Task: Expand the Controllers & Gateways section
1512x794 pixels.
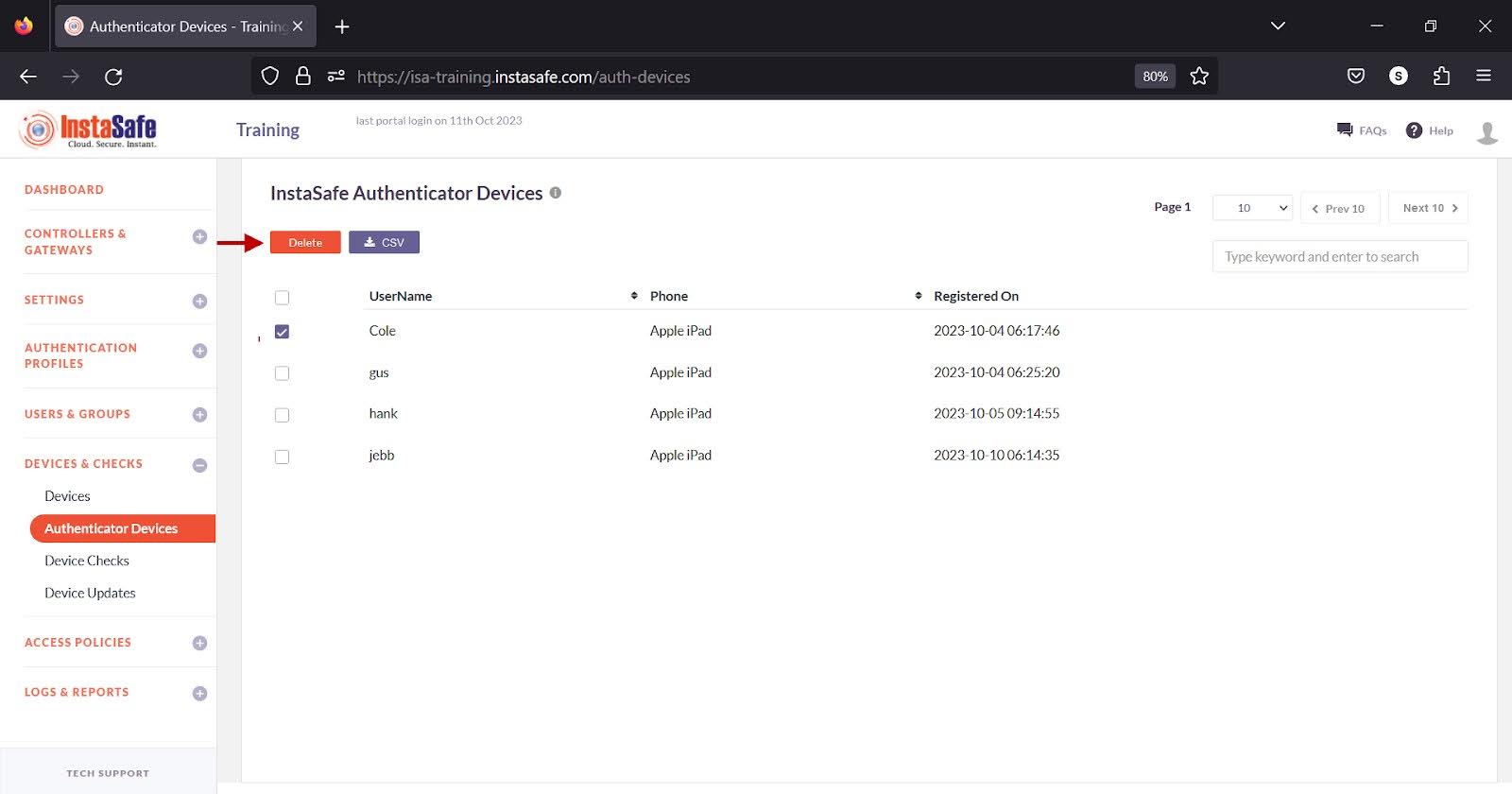Action: pos(199,237)
